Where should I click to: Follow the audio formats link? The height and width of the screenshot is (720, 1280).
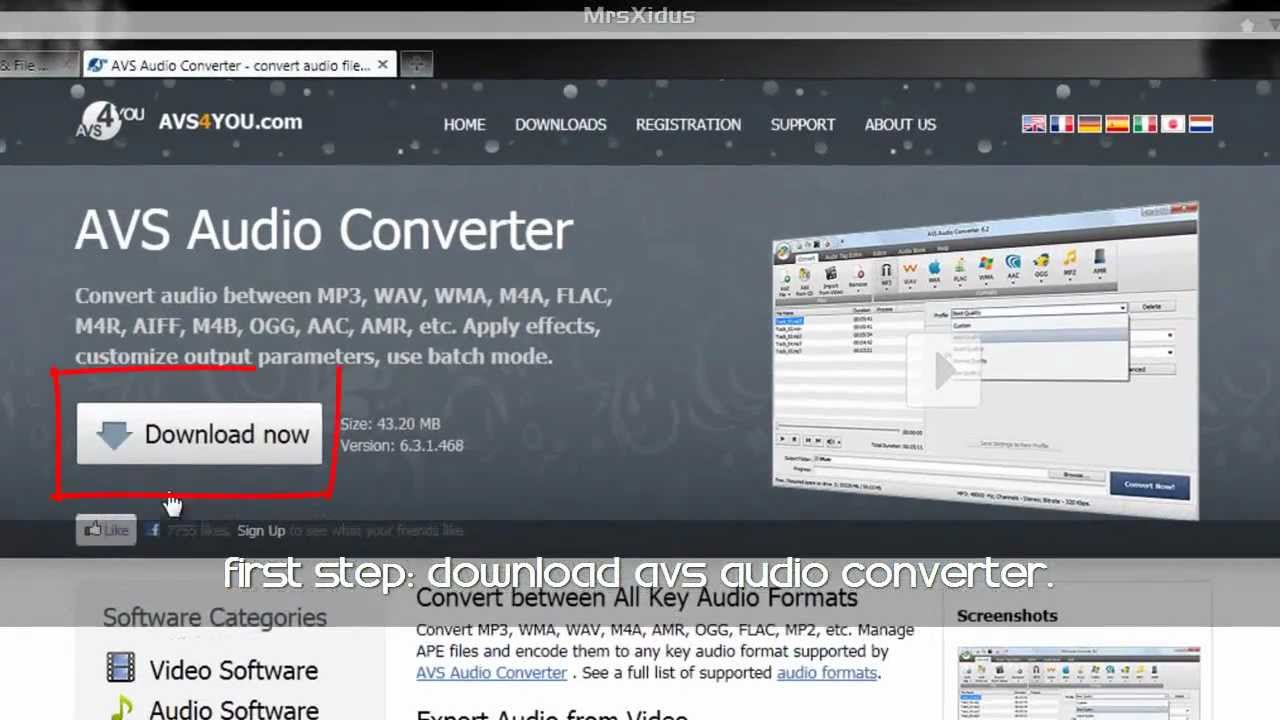tap(827, 673)
